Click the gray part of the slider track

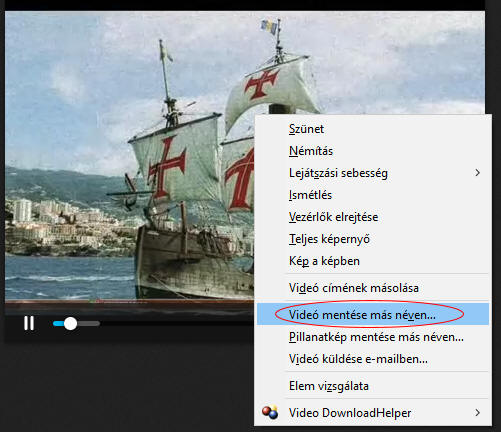88,323
